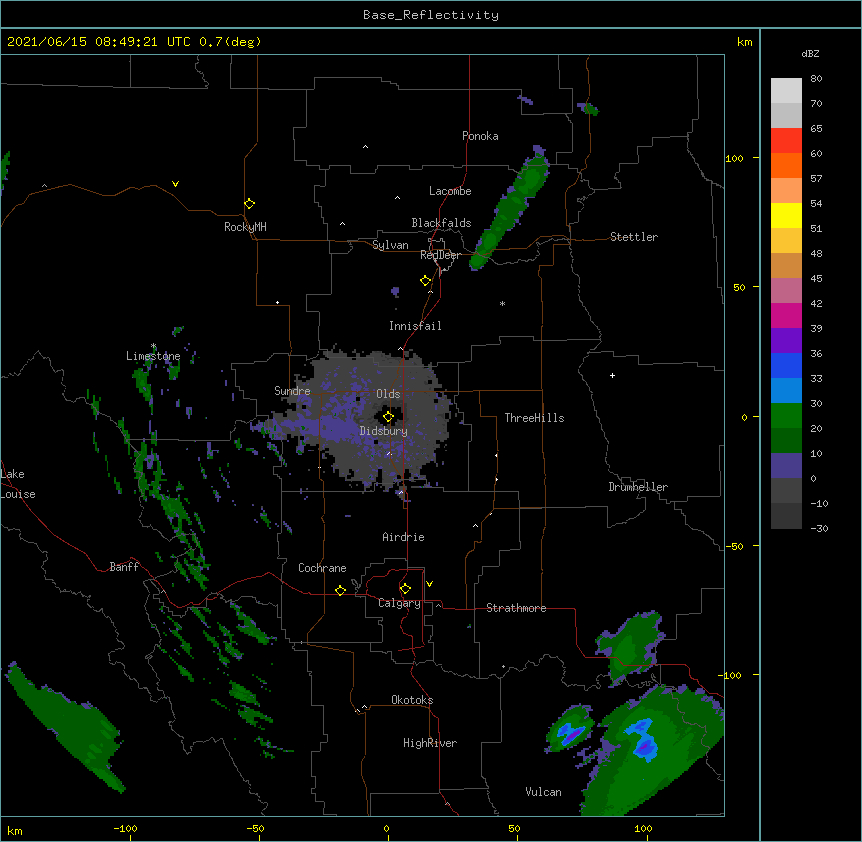The height and width of the screenshot is (842, 862).
Task: Click the yellow 54 dBZ legend swatch
Action: (786, 216)
